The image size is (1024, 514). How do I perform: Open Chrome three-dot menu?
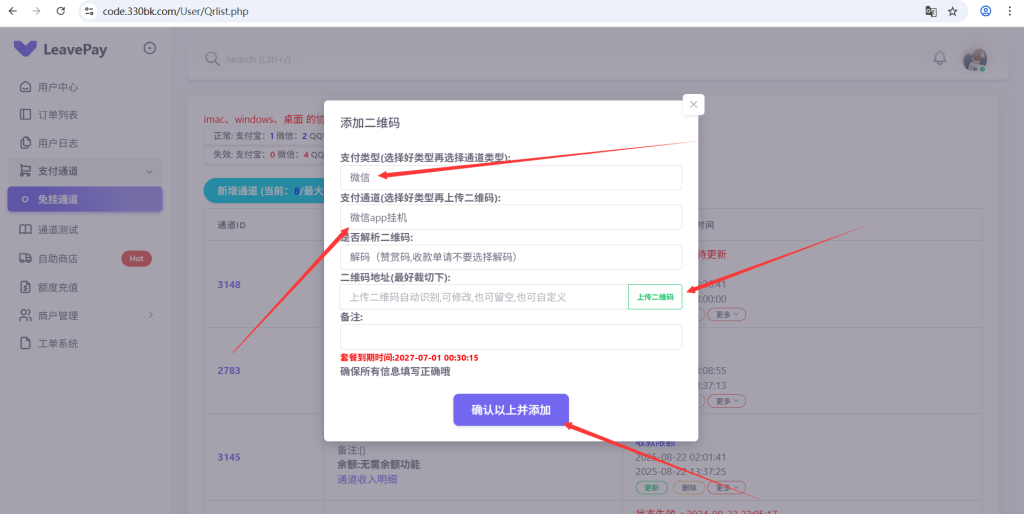[x=1010, y=11]
